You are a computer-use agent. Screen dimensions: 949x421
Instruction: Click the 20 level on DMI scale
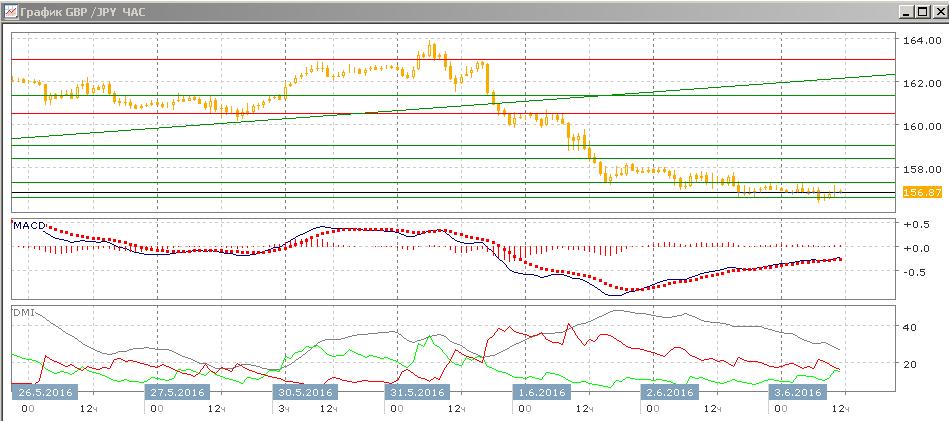point(910,364)
